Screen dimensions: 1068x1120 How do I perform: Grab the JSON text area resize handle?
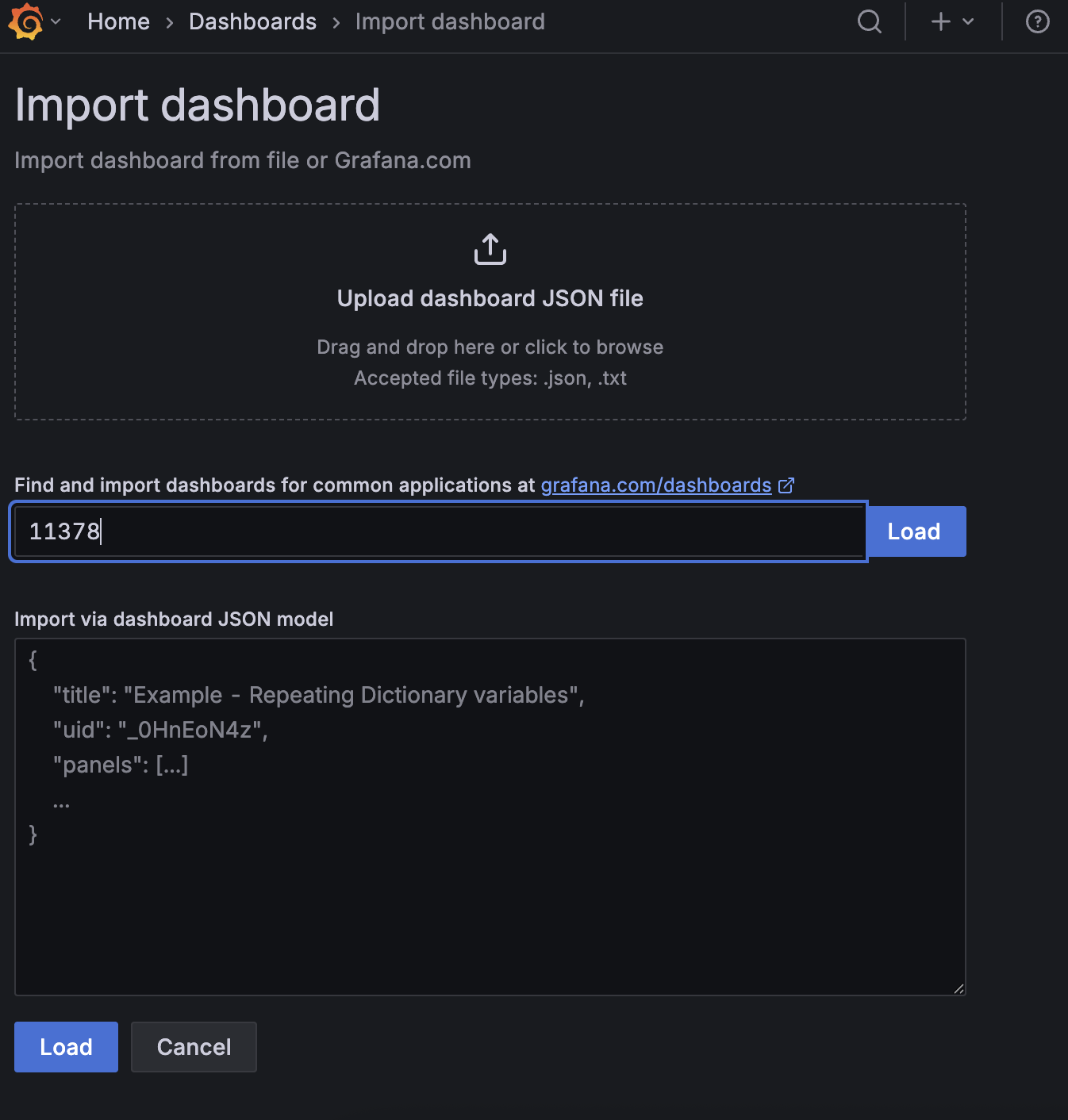point(959,988)
